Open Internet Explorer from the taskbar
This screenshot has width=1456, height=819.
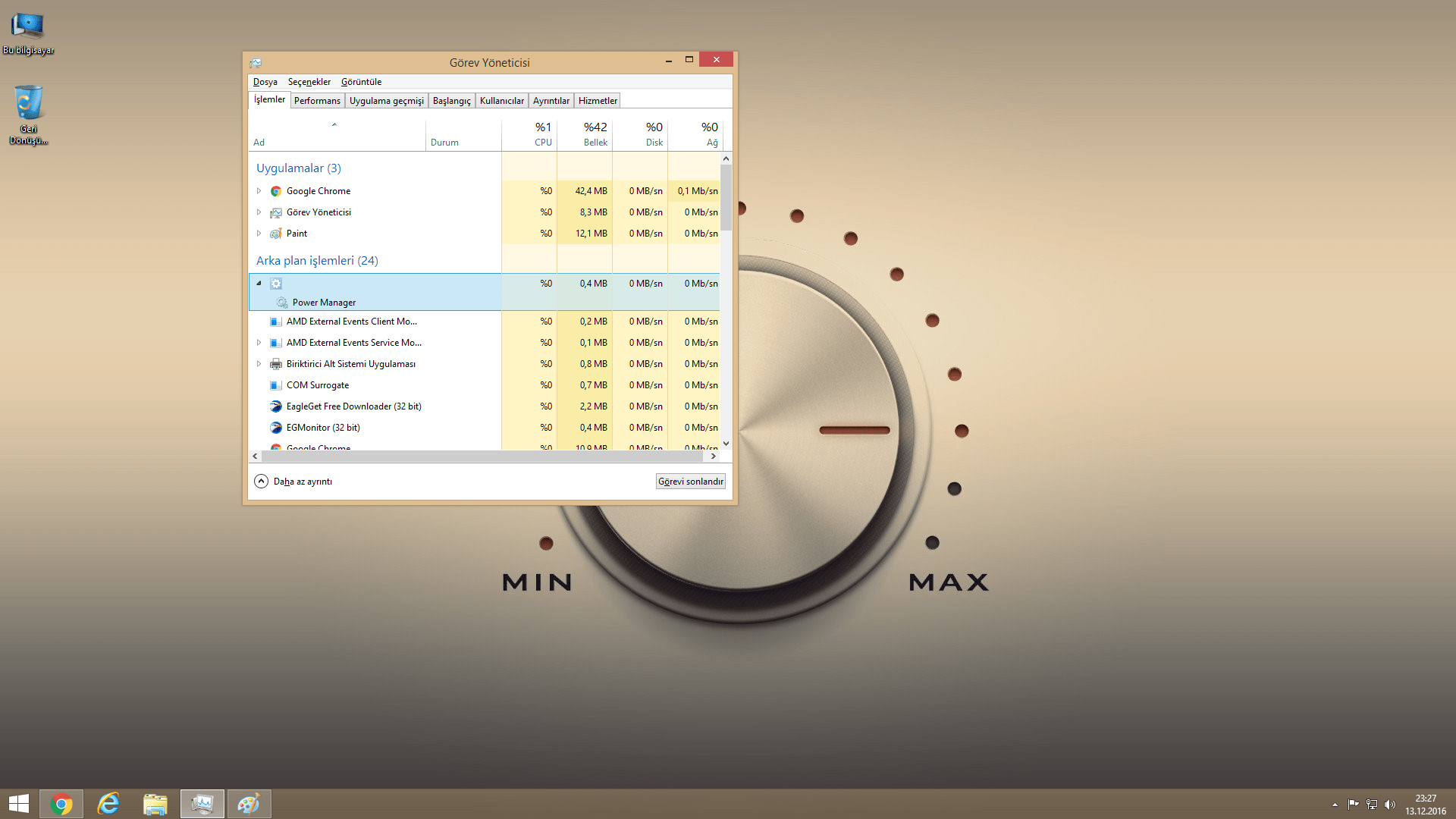pos(108,804)
